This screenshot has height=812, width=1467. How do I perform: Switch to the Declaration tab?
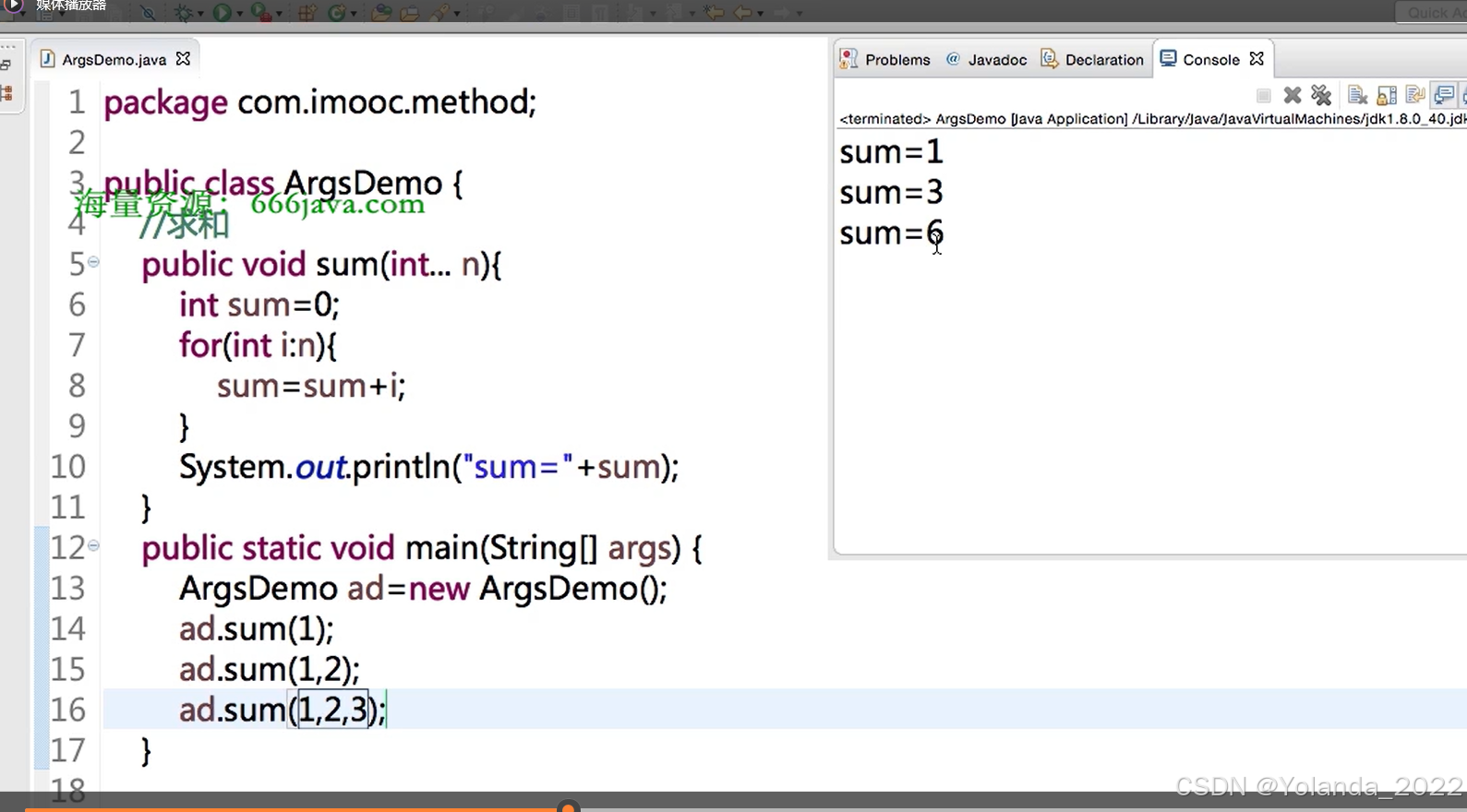pyautogui.click(x=1093, y=59)
